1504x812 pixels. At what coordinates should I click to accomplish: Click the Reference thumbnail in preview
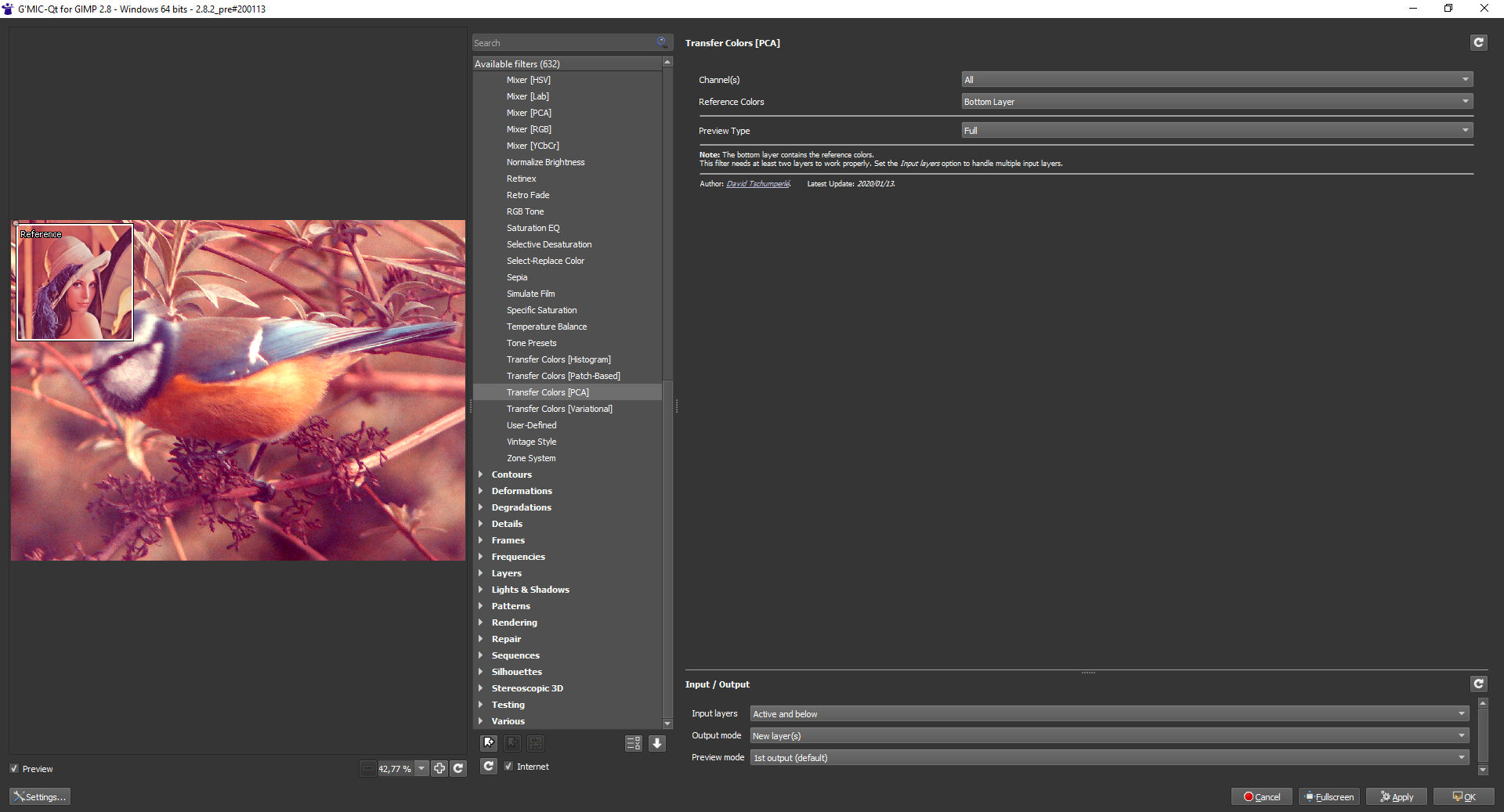75,283
